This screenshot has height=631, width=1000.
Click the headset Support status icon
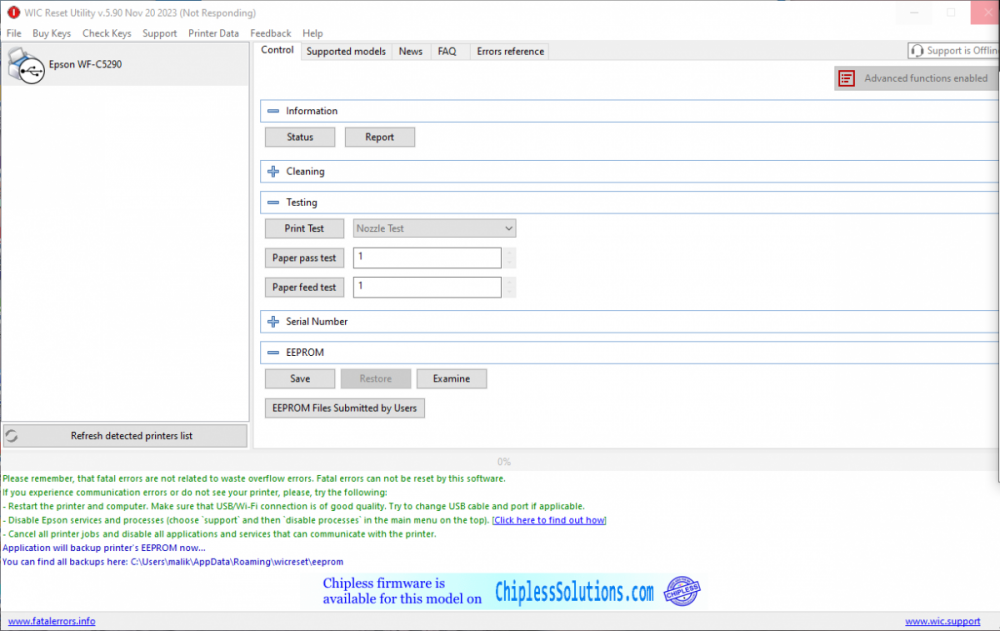916,50
